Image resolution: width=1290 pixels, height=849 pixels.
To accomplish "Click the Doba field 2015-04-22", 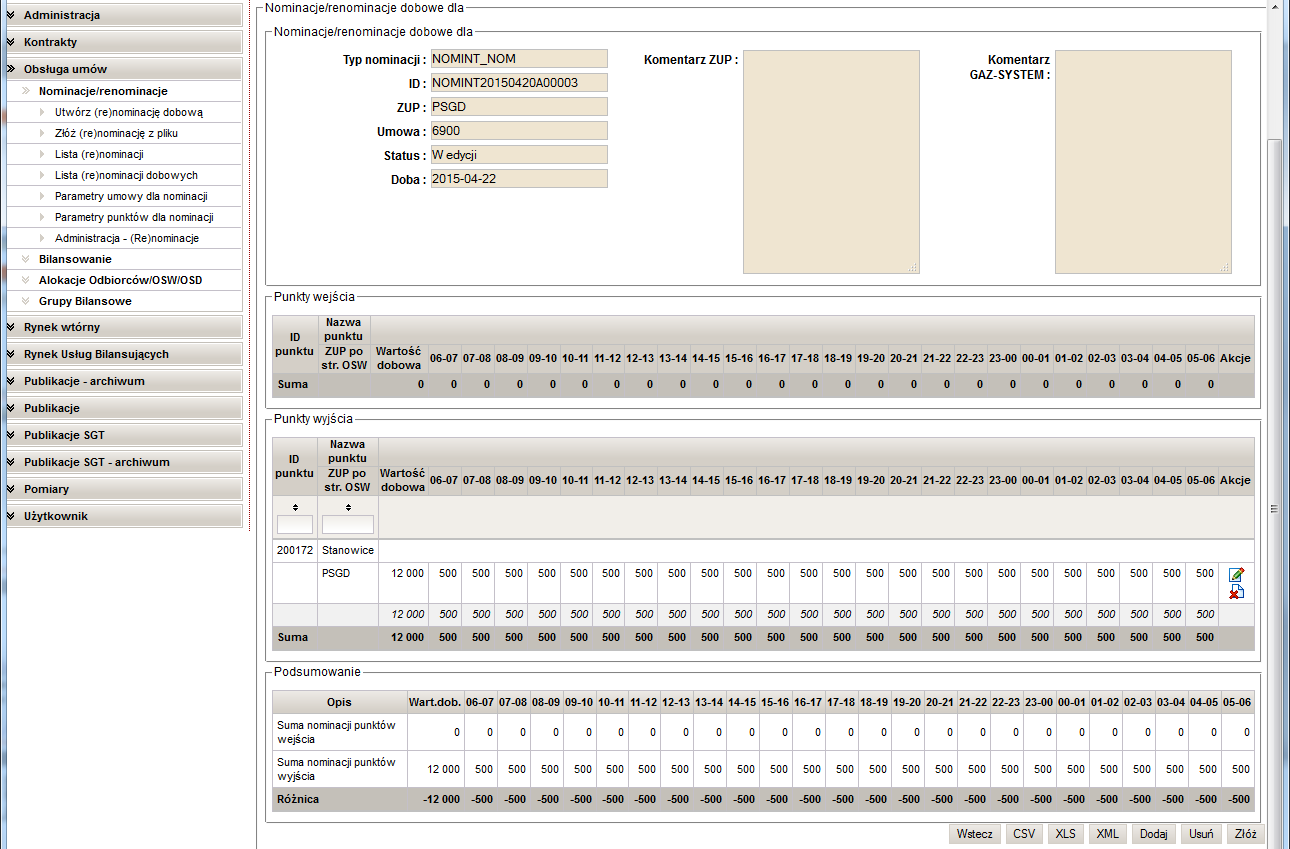I will tap(519, 179).
